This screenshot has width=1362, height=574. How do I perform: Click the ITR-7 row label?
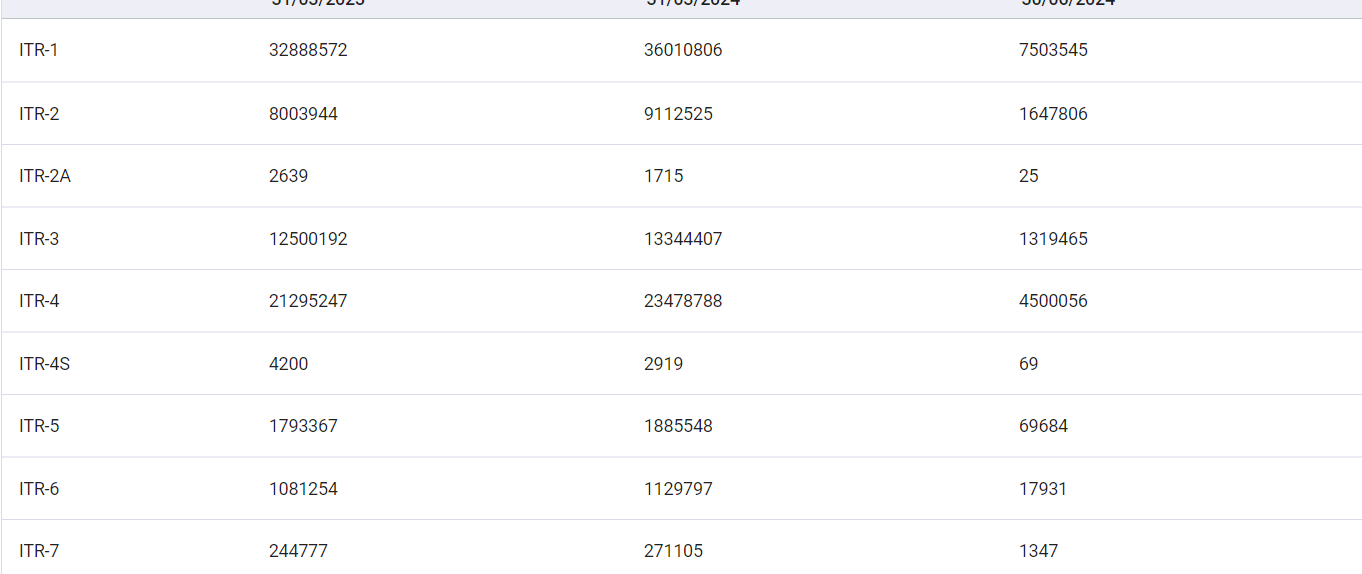[x=39, y=551]
